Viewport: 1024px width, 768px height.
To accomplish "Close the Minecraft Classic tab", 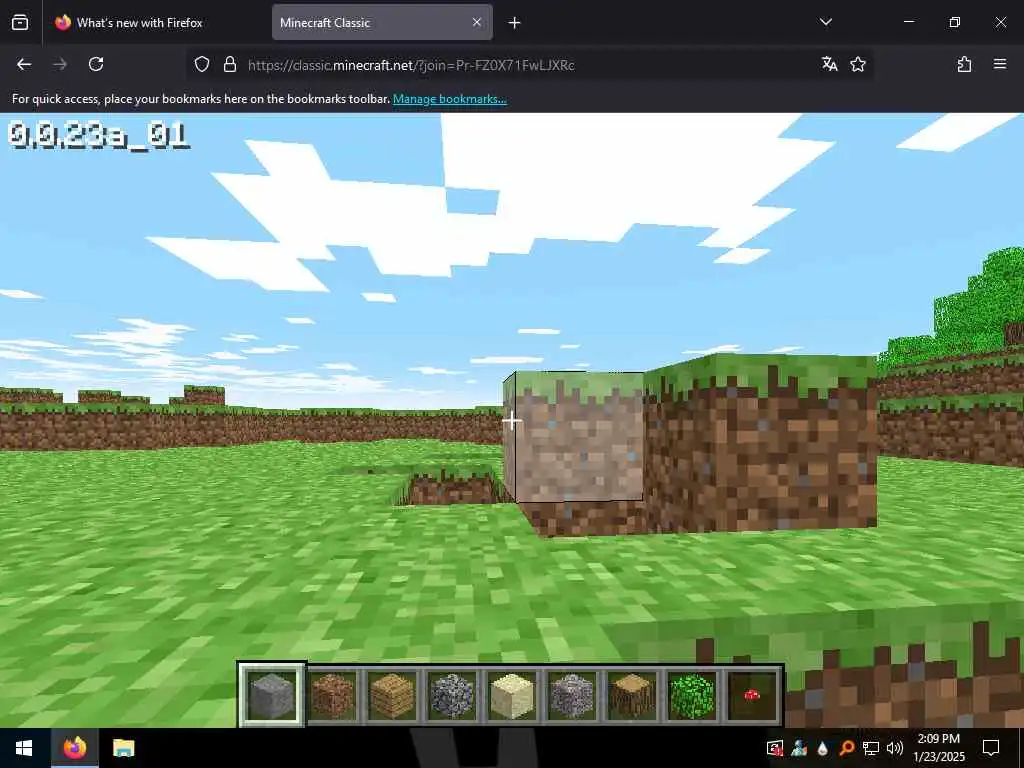I will point(477,22).
